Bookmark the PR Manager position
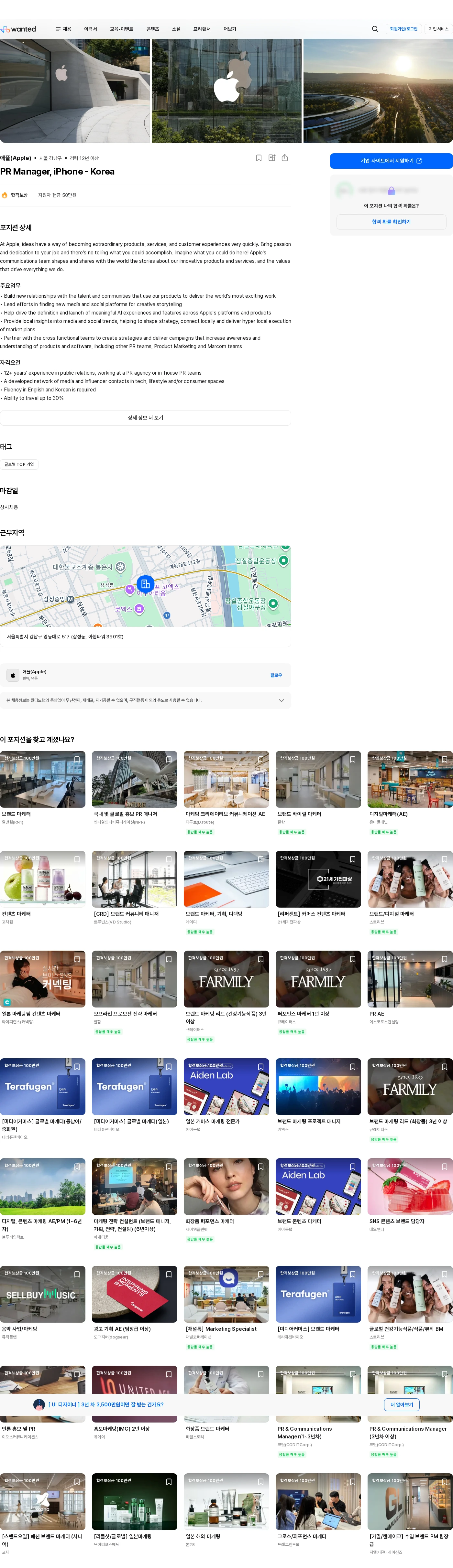453x1568 pixels. [259, 158]
